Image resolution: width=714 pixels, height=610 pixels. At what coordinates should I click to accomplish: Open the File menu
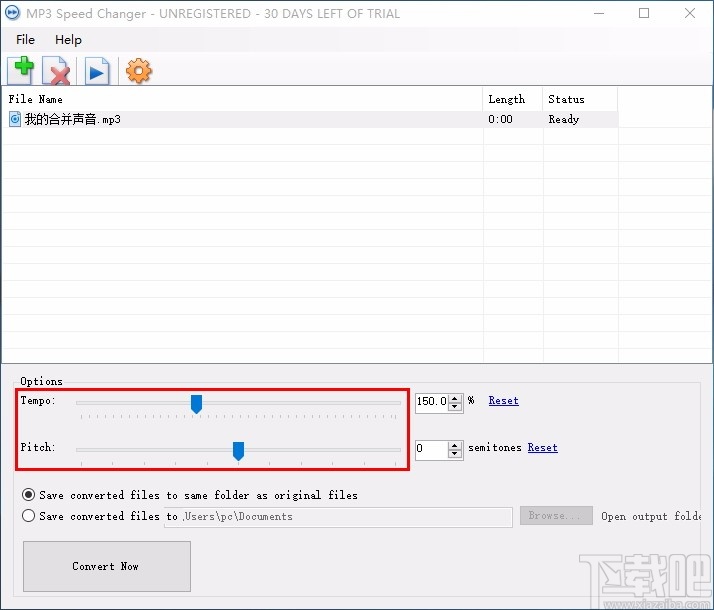click(25, 40)
